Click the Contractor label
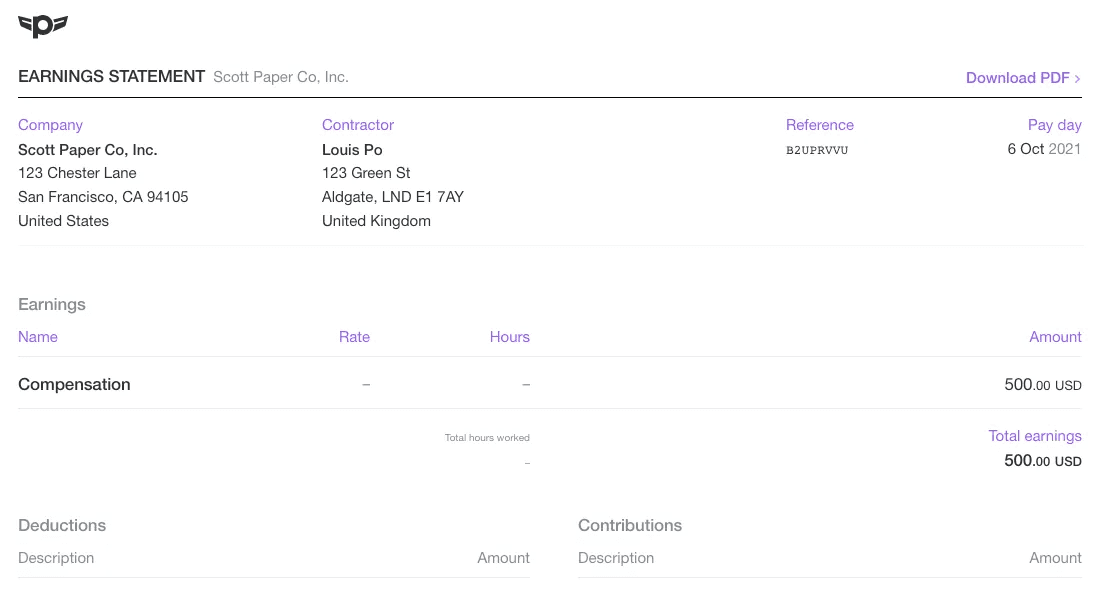 [358, 125]
